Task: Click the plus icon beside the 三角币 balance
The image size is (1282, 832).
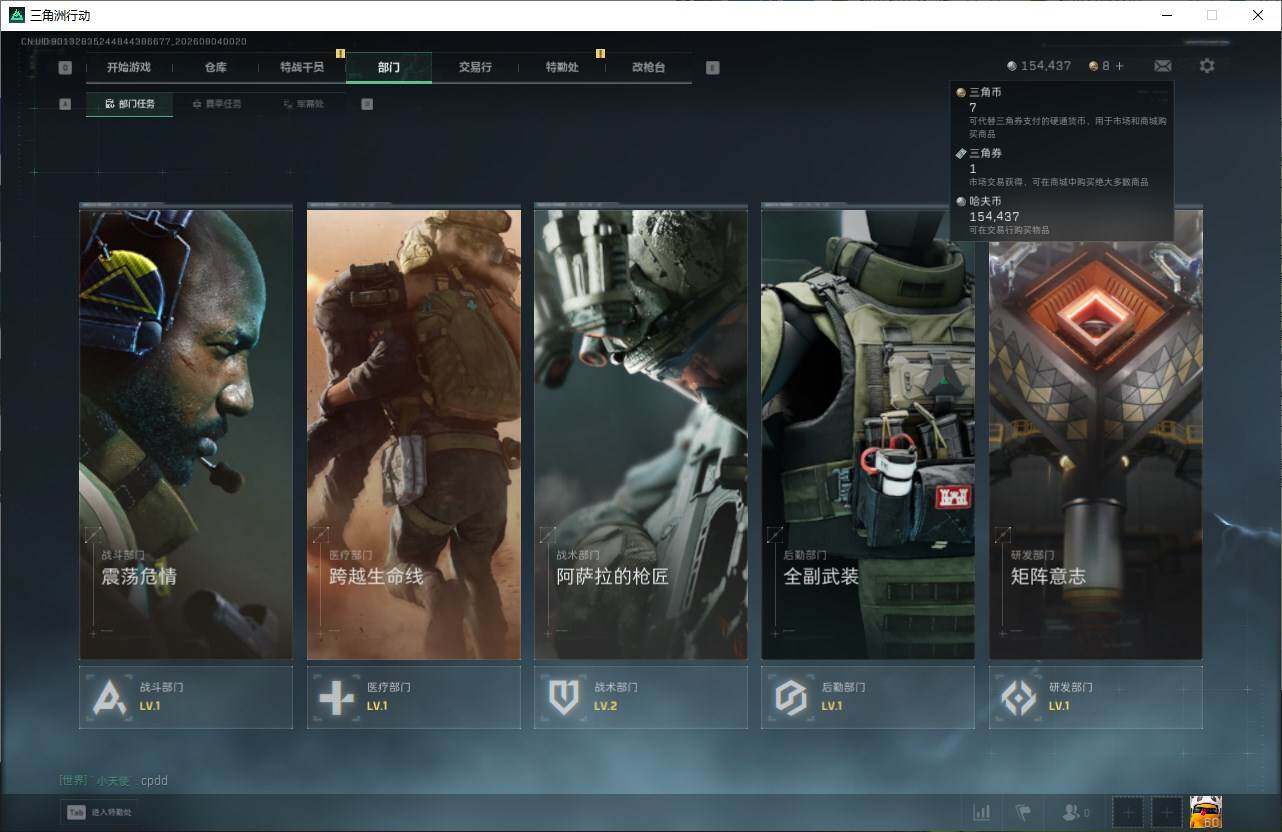Action: 1119,66
